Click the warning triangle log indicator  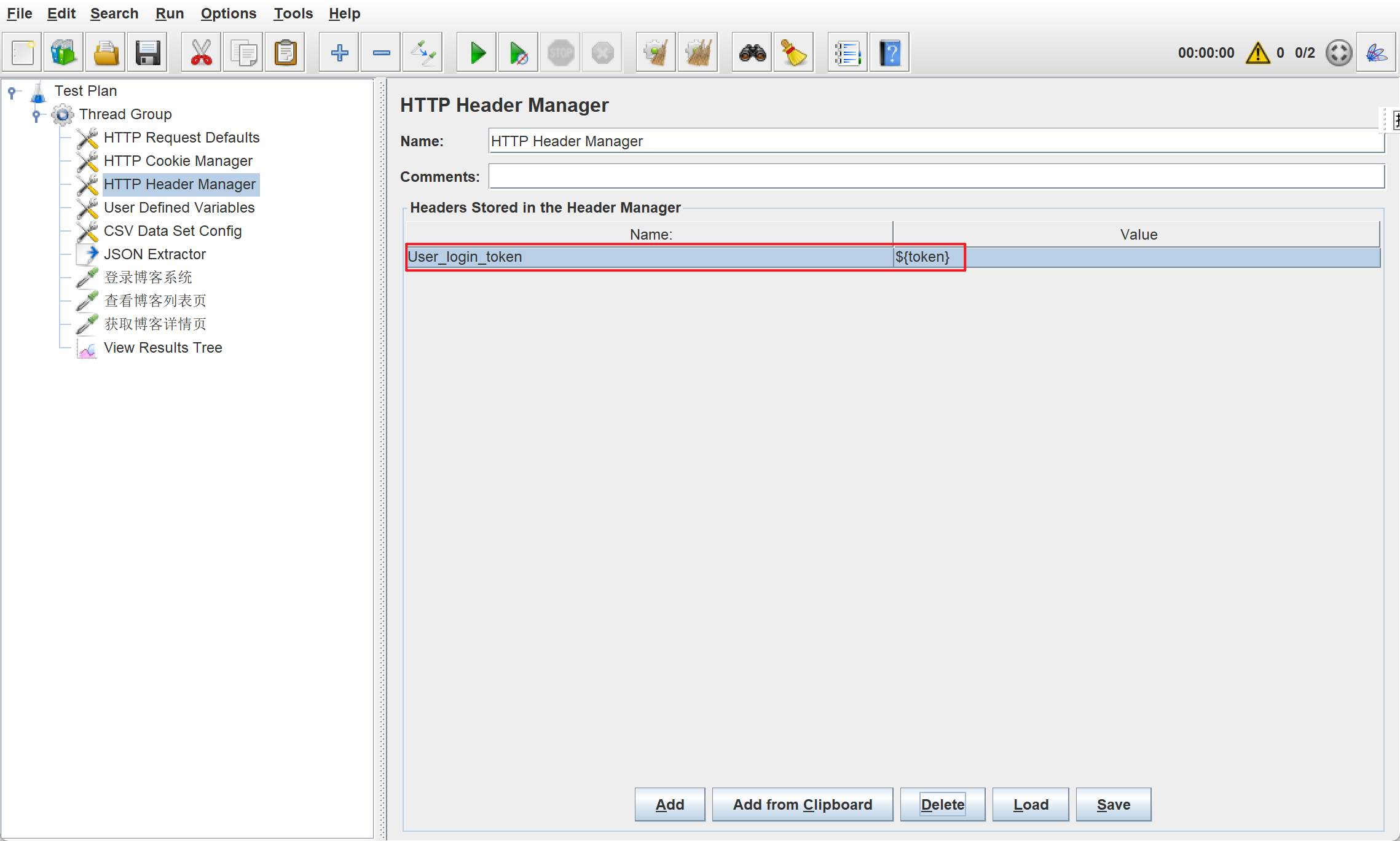tap(1257, 53)
